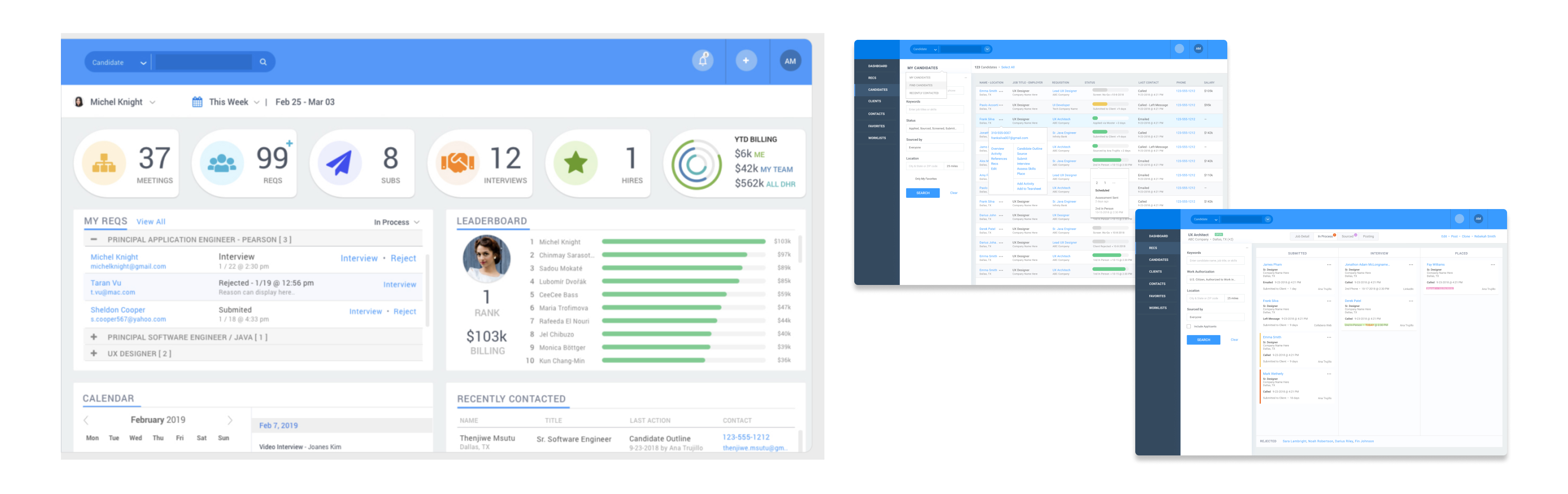The width and height of the screenshot is (1568, 494).
Task: Click the Interviews handshake icon
Action: coord(457,163)
